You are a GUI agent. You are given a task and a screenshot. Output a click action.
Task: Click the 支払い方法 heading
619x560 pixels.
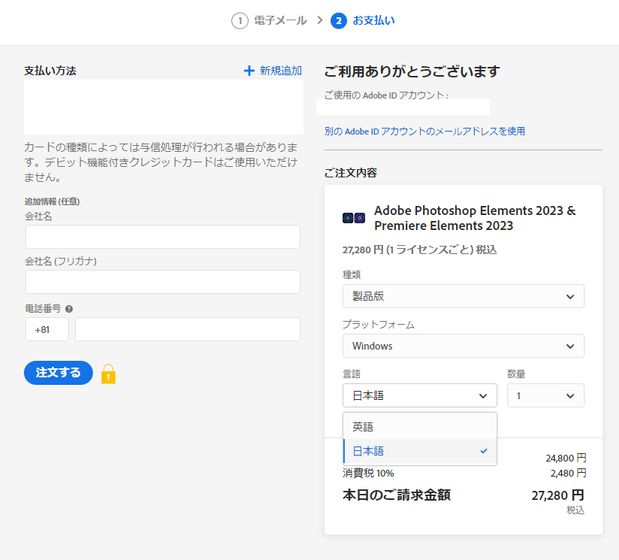click(50, 71)
